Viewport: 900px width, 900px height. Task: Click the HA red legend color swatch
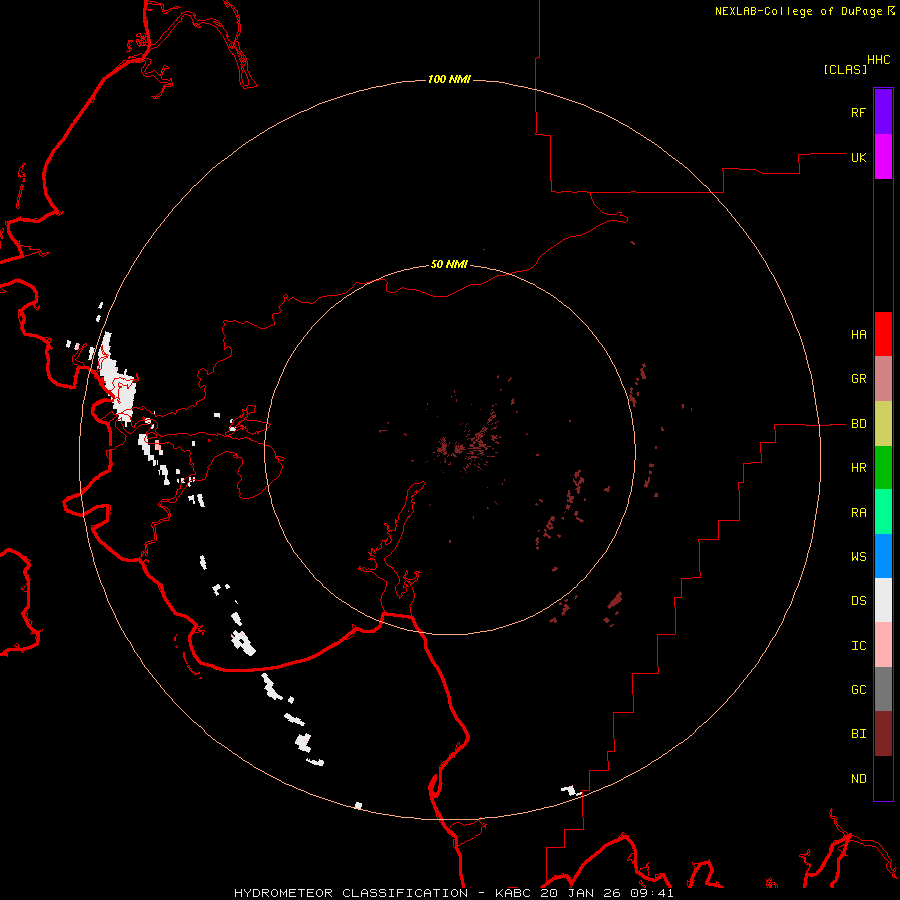coord(883,334)
